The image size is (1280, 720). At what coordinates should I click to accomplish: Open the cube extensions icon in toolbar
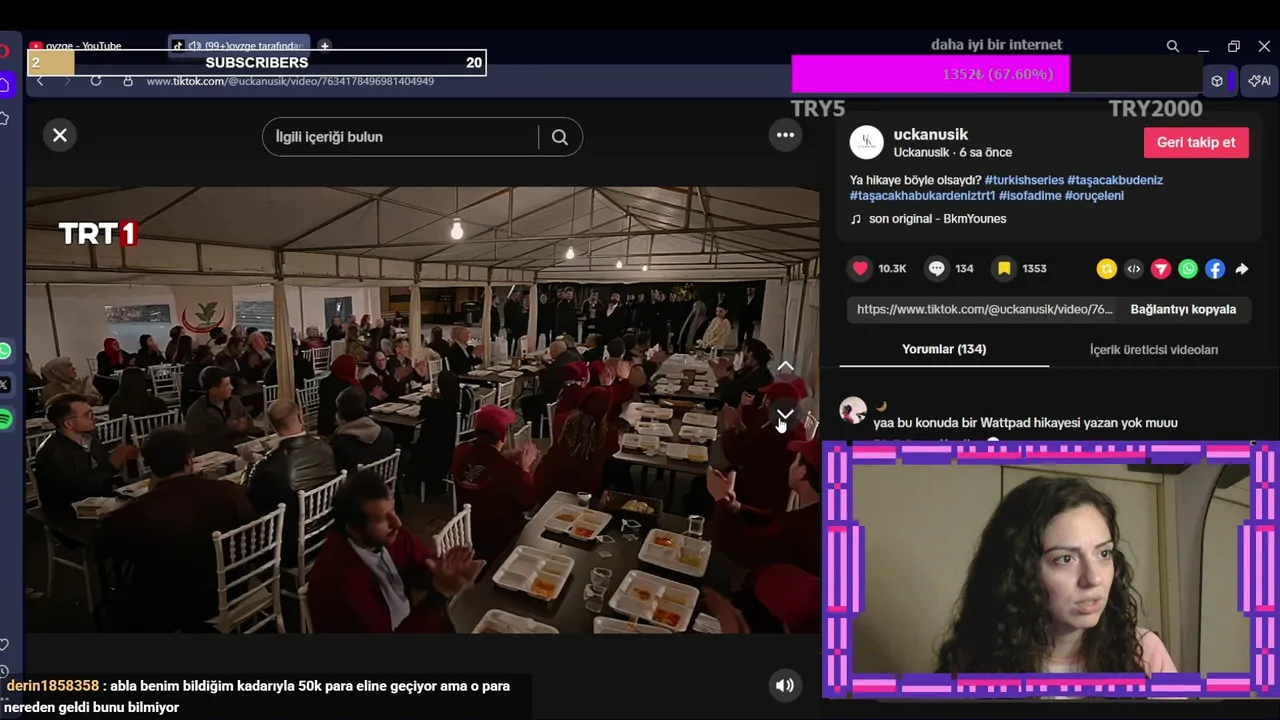1217,81
